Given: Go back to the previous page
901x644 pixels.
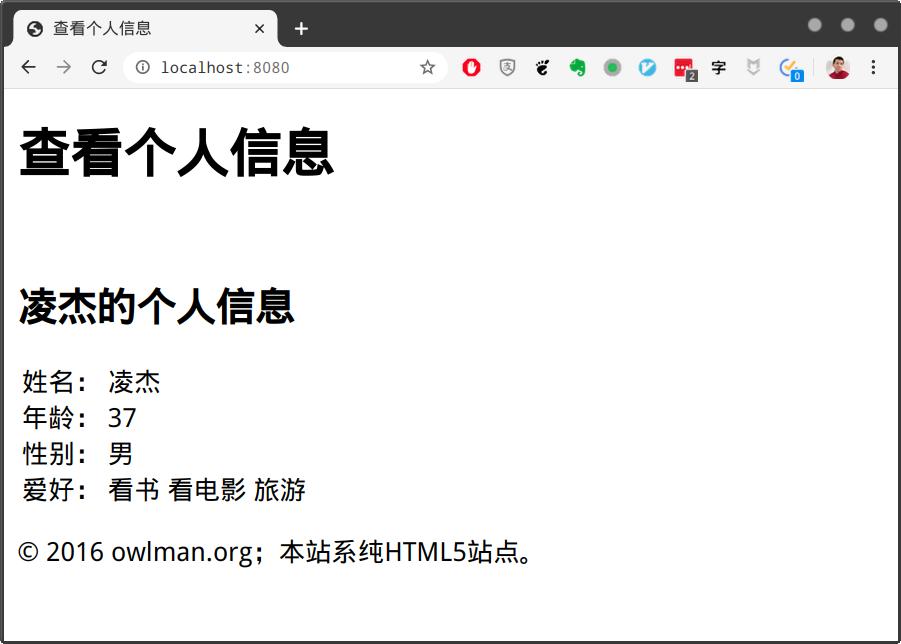Looking at the screenshot, I should (x=27, y=67).
